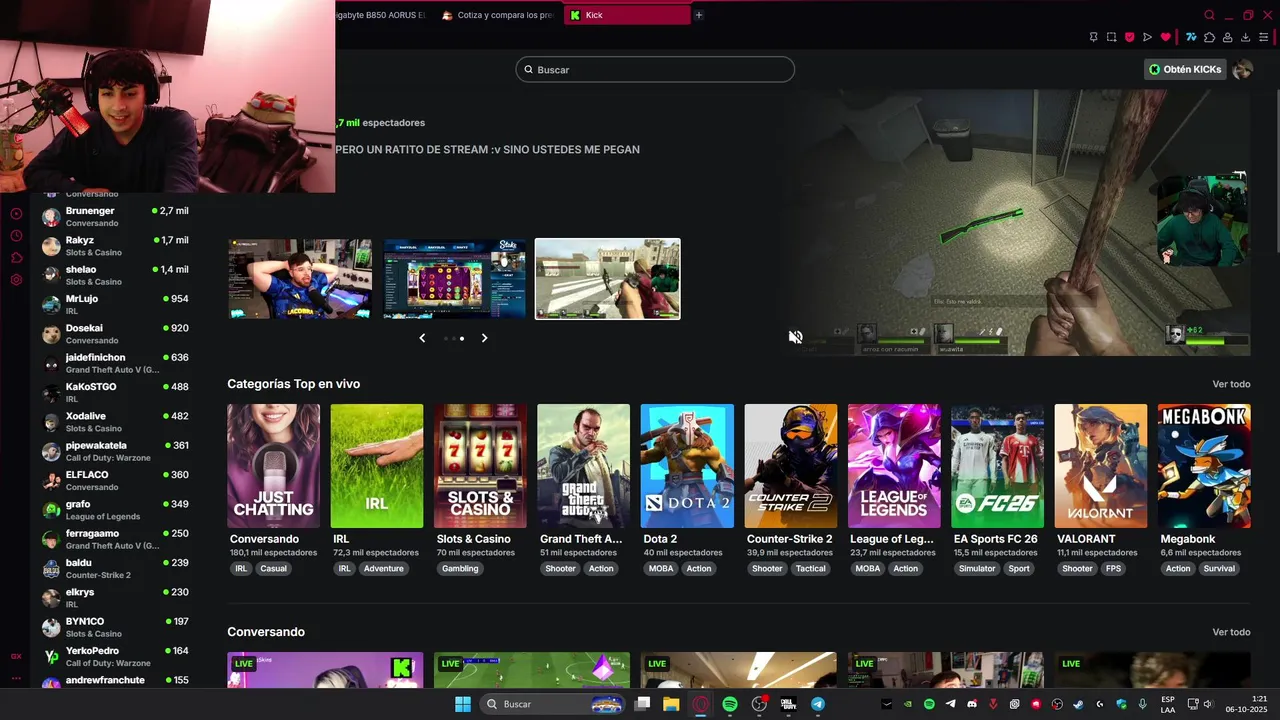The height and width of the screenshot is (720, 1280).
Task: Switch to the Kick browser tab
Action: coord(627,15)
